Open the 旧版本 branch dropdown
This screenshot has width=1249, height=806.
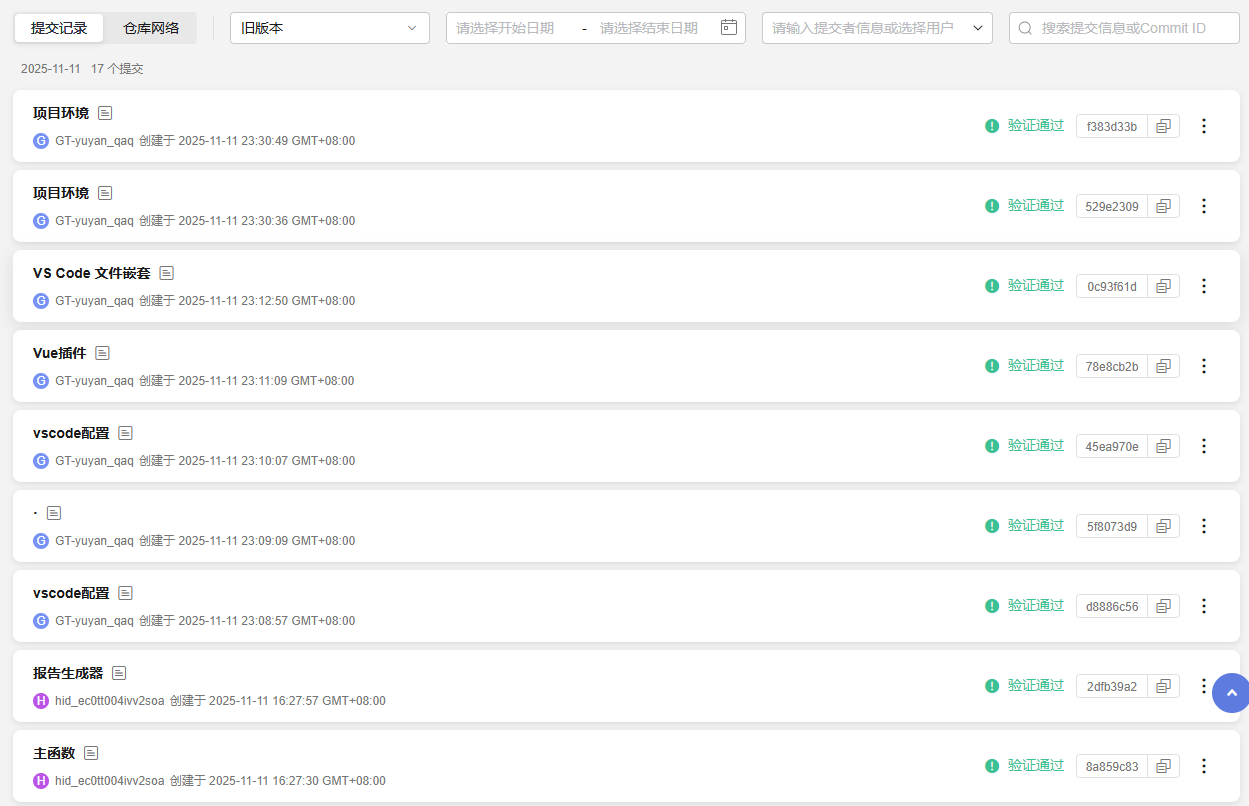(x=330, y=28)
